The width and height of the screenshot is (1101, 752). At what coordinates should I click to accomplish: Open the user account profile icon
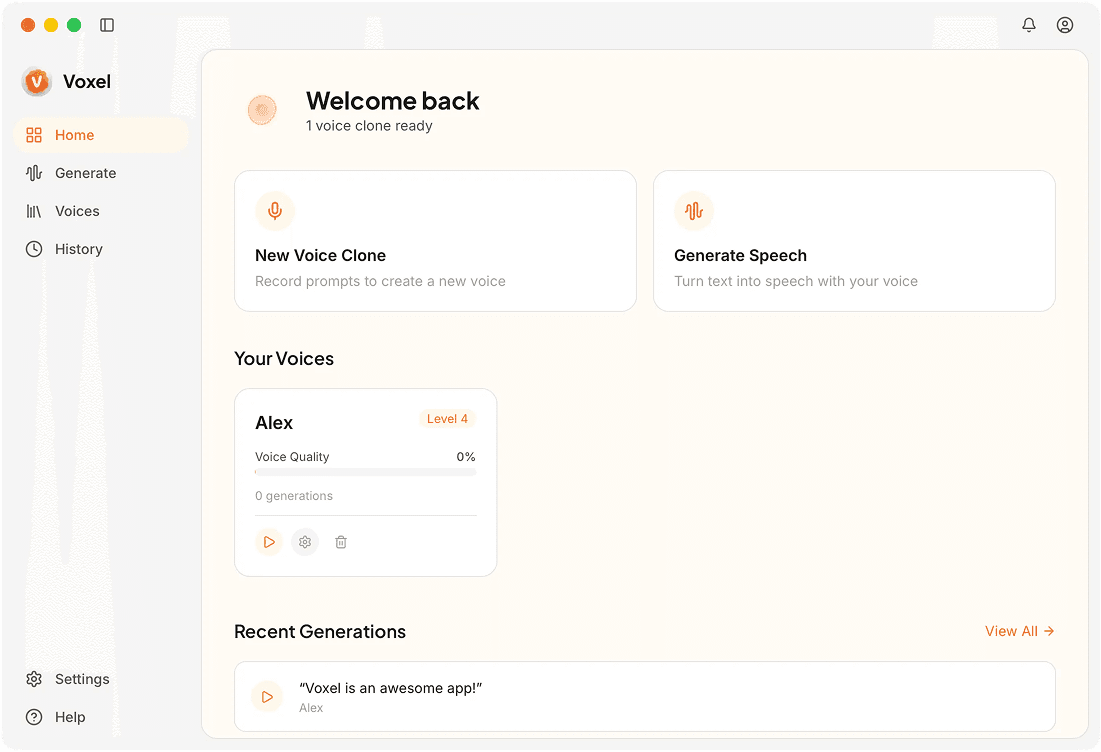click(1065, 25)
